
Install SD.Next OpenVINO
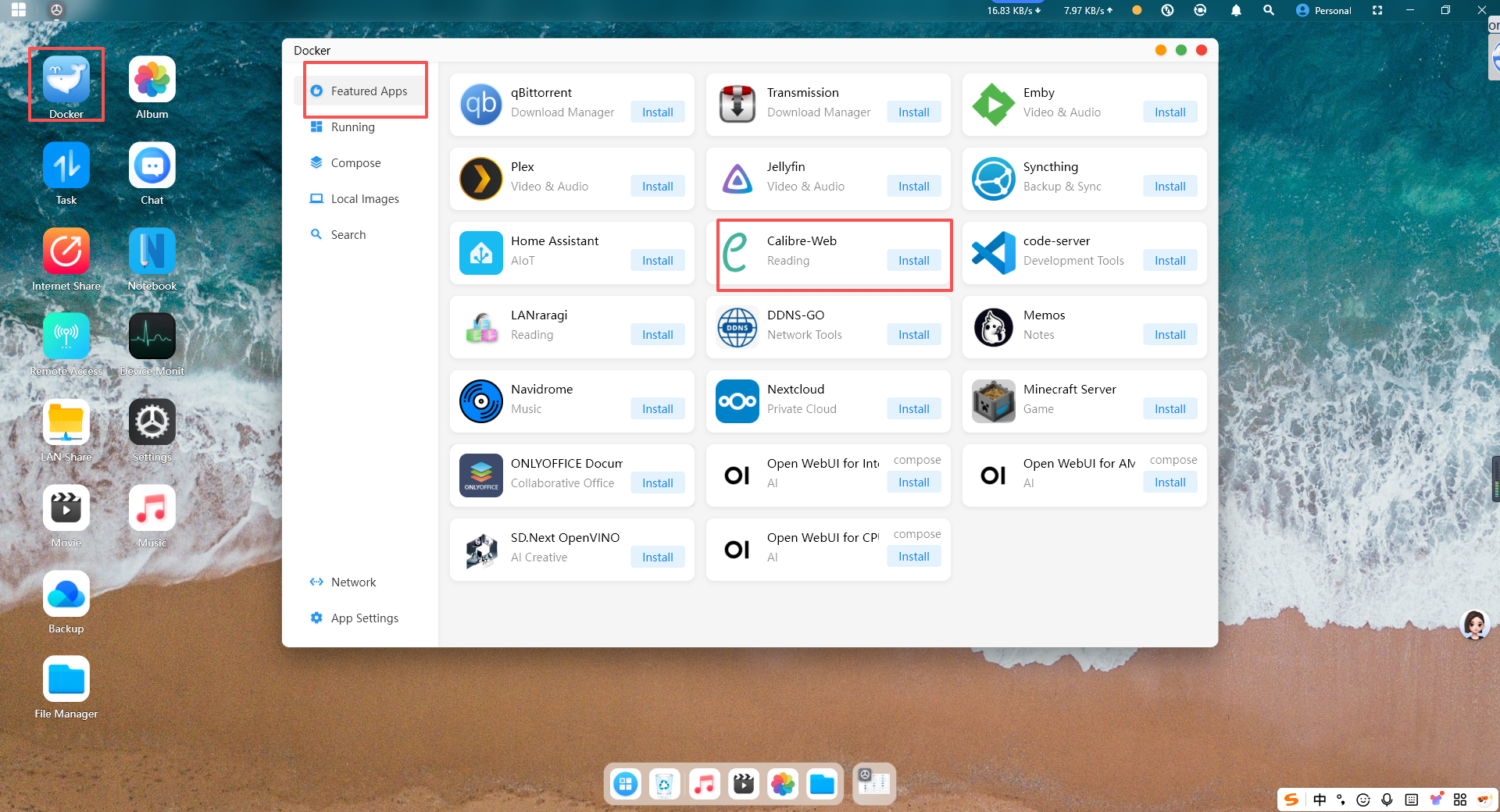pyautogui.click(x=658, y=557)
